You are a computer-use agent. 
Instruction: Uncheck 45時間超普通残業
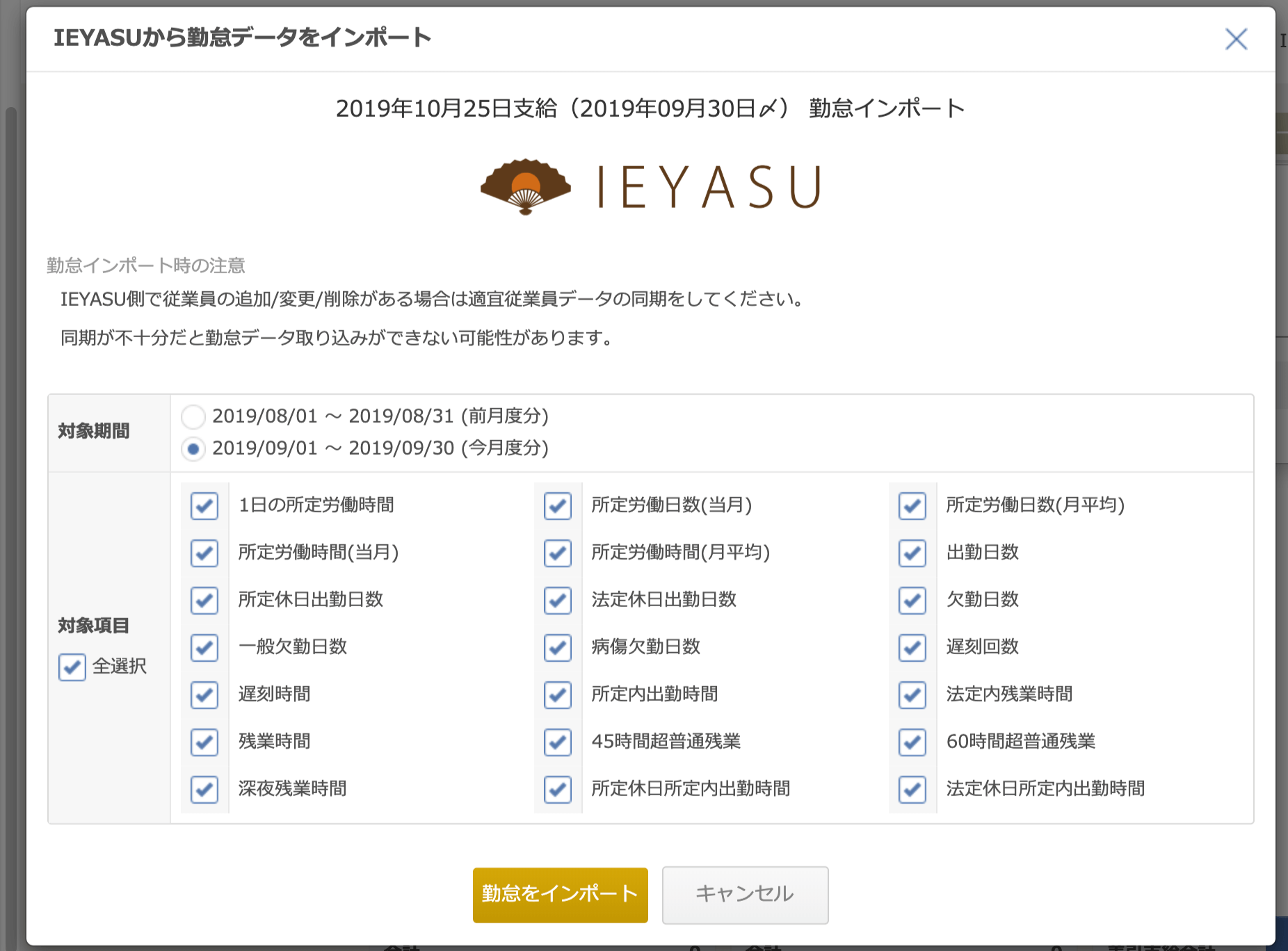tap(558, 742)
